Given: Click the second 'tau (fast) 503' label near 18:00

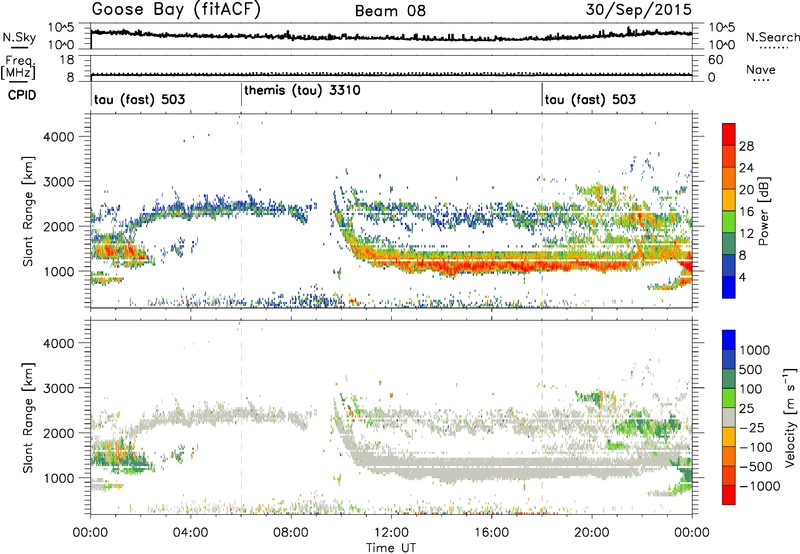Looking at the screenshot, I should point(590,99).
